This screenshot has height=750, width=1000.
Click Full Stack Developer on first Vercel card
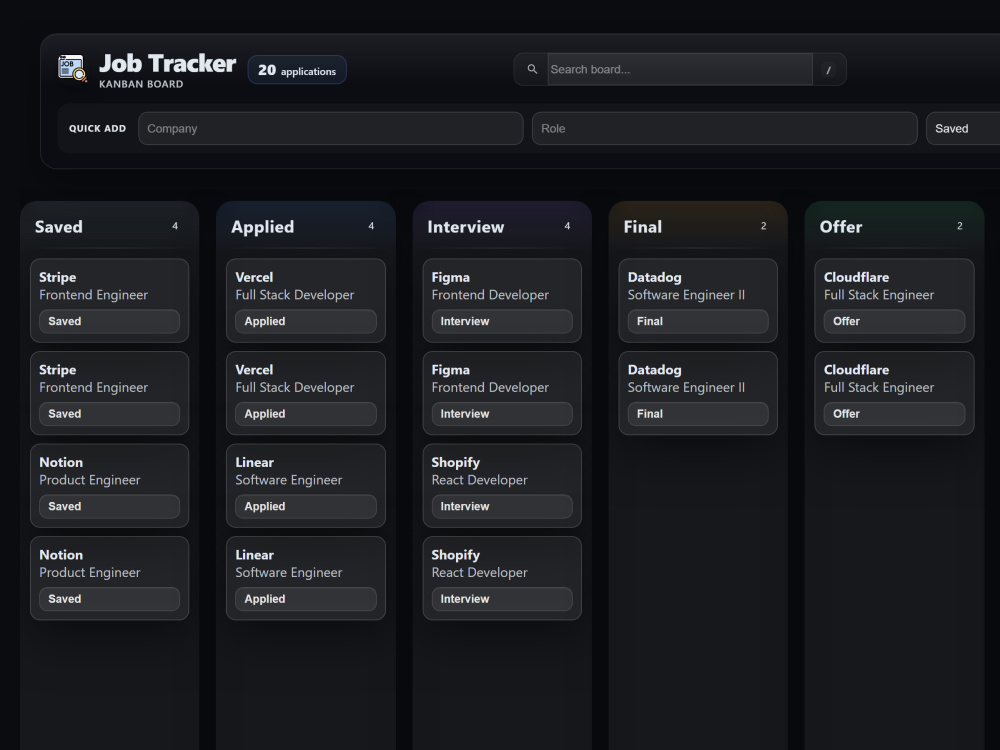click(x=295, y=295)
